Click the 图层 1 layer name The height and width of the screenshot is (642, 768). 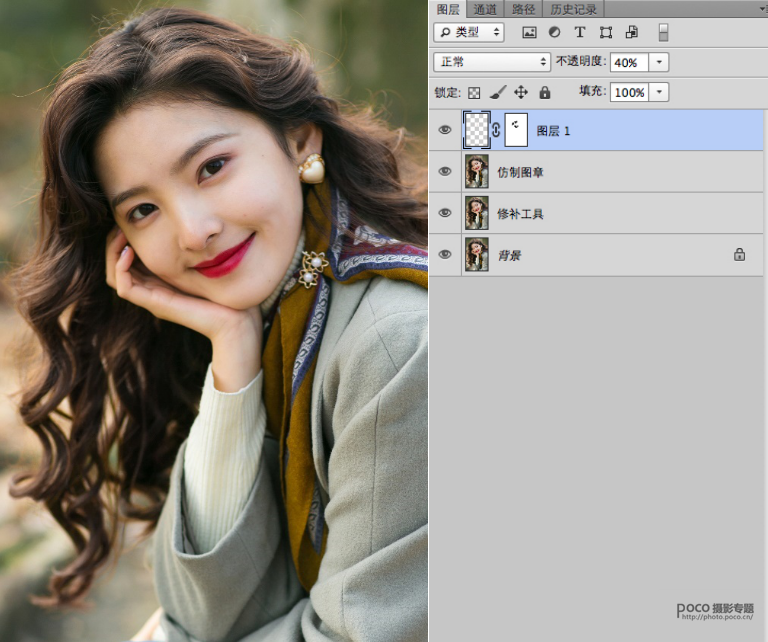[x=553, y=131]
